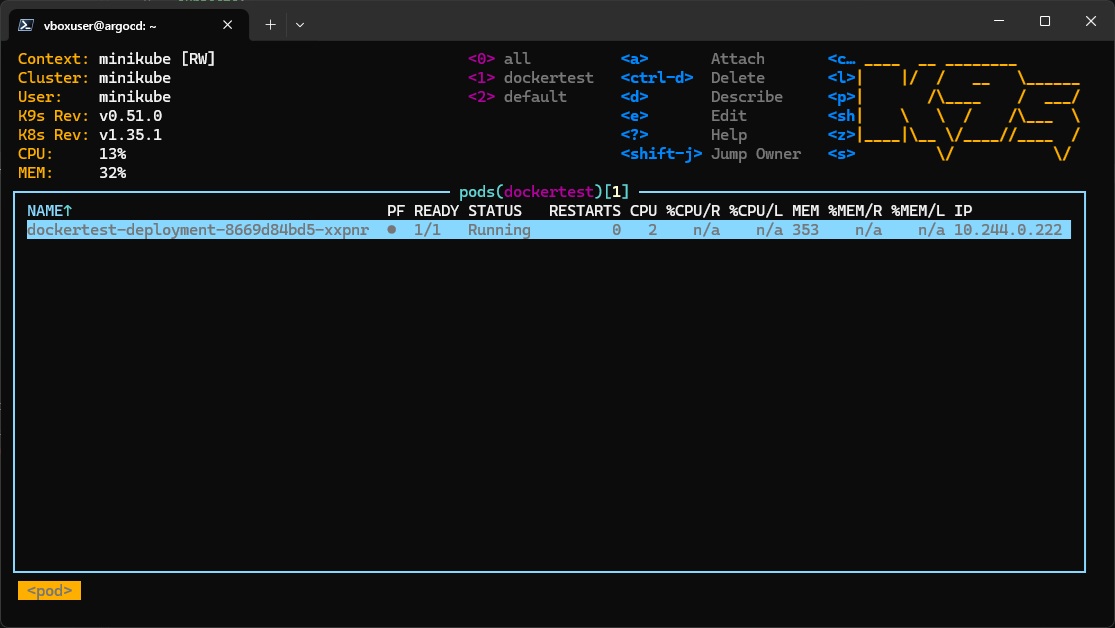This screenshot has width=1115, height=628.
Task: Click the %CPU/R column header
Action: coord(693,211)
